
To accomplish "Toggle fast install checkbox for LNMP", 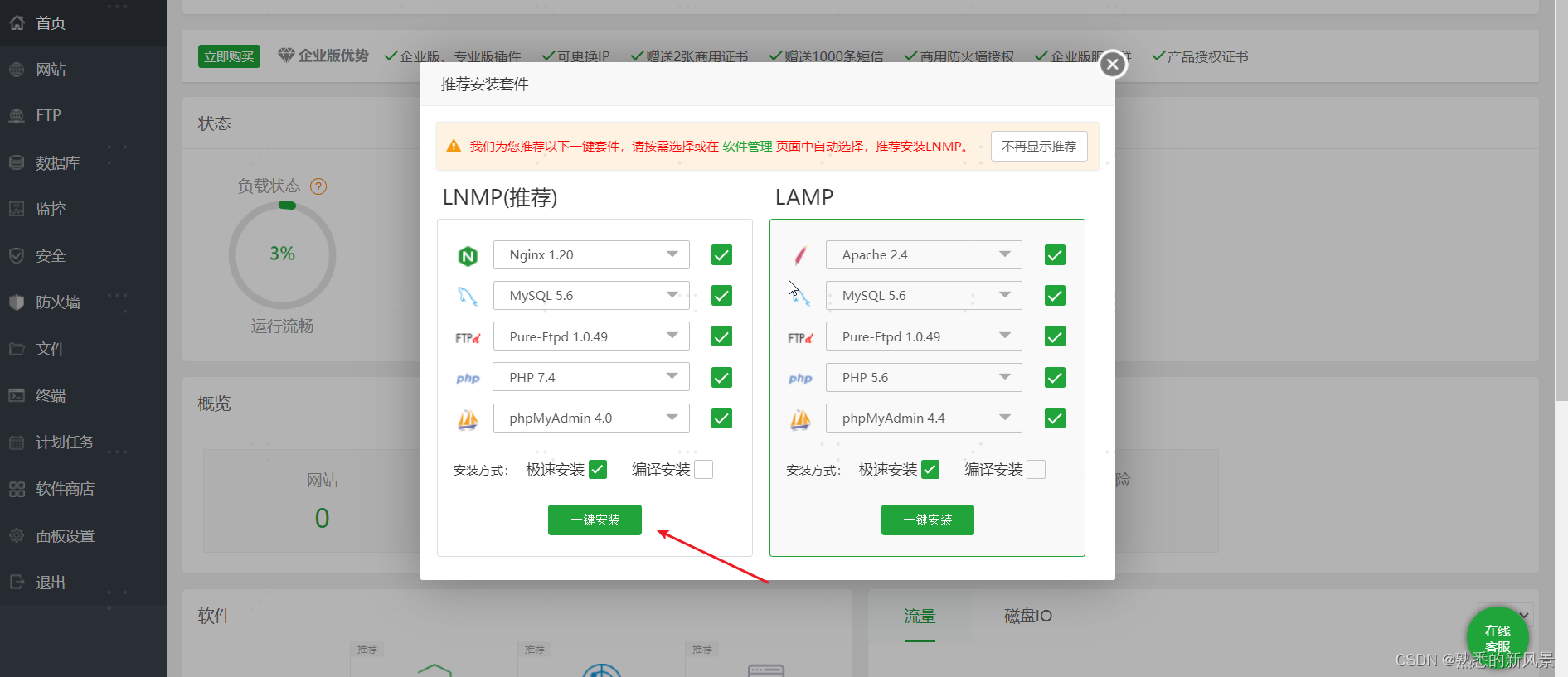I will (x=598, y=470).
